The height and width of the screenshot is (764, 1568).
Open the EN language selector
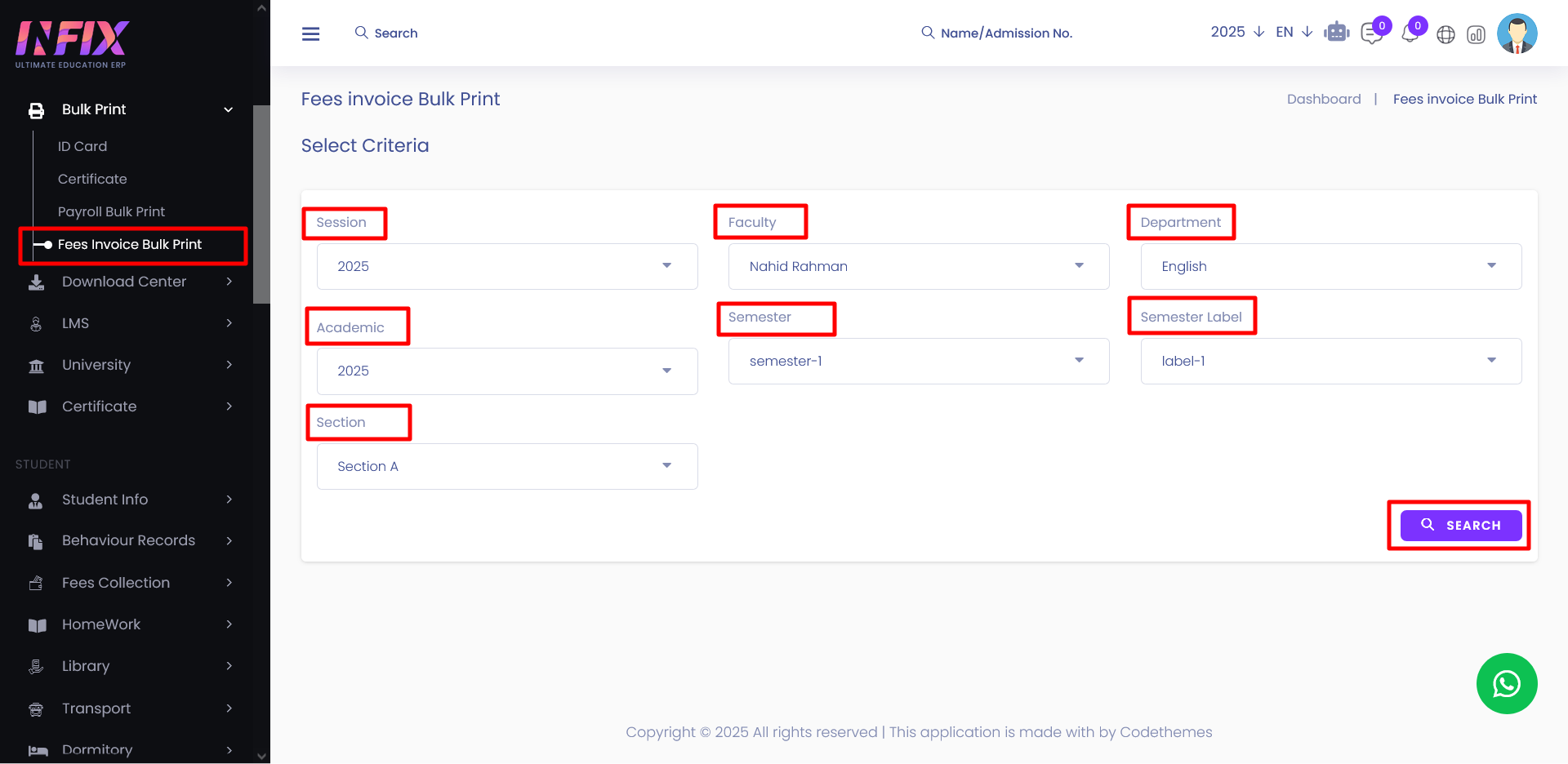pos(1293,32)
